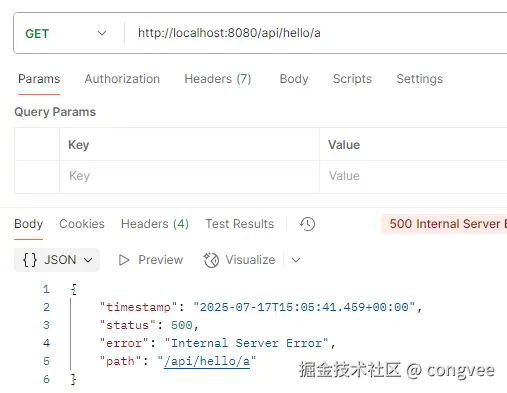
Task: Click the "error" key in the response
Action: [124, 343]
